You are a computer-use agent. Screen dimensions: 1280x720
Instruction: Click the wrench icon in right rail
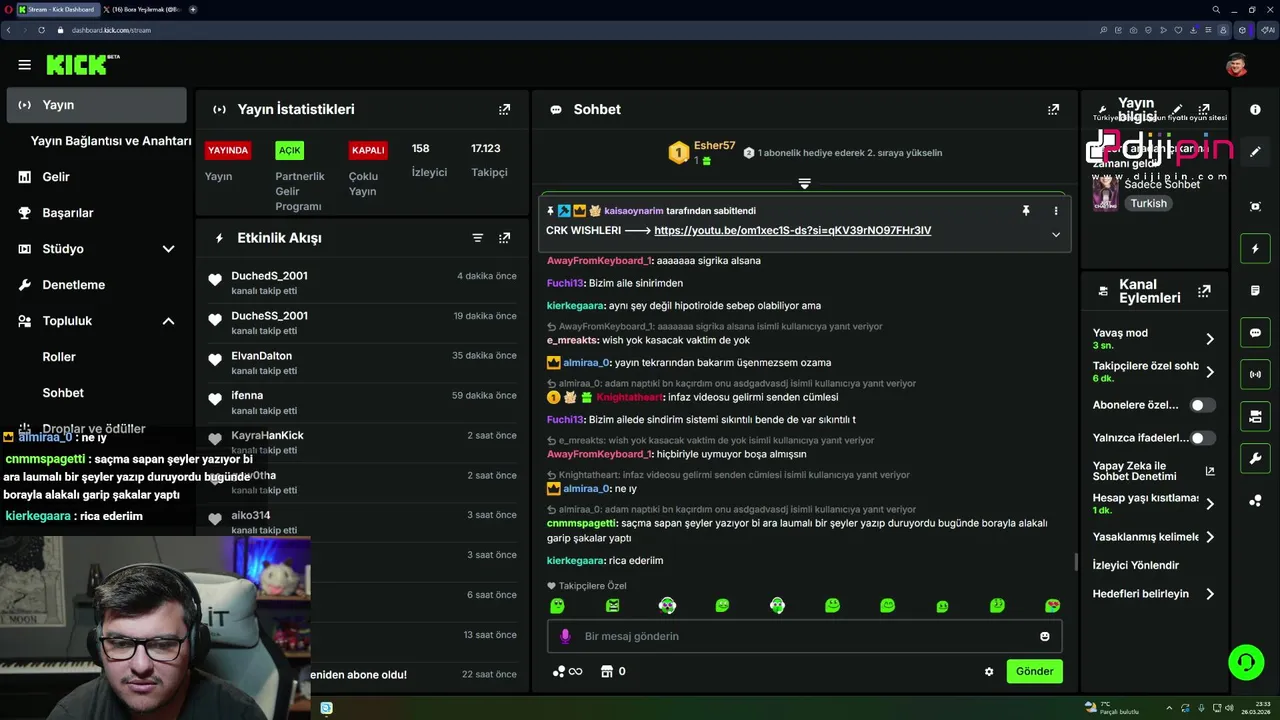1255,458
